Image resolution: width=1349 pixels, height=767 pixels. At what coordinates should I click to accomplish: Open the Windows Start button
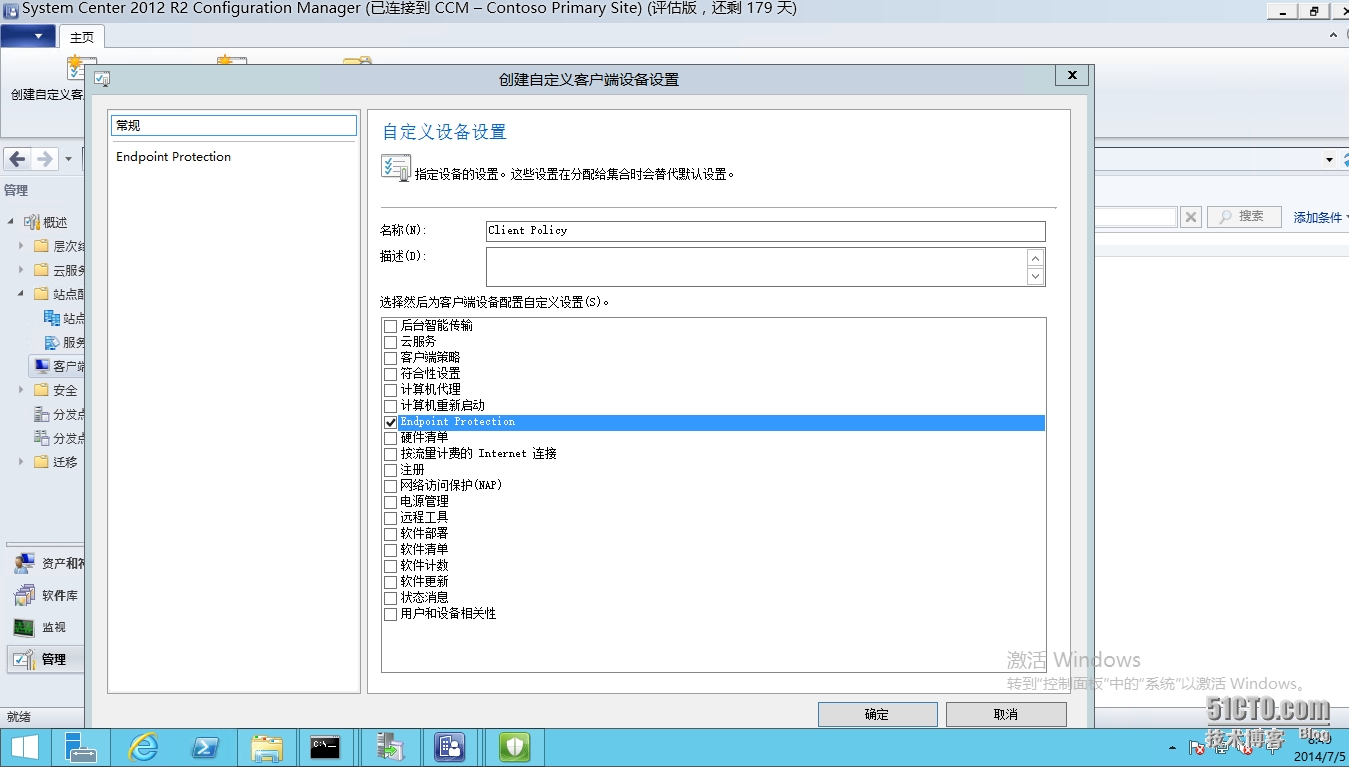point(24,747)
